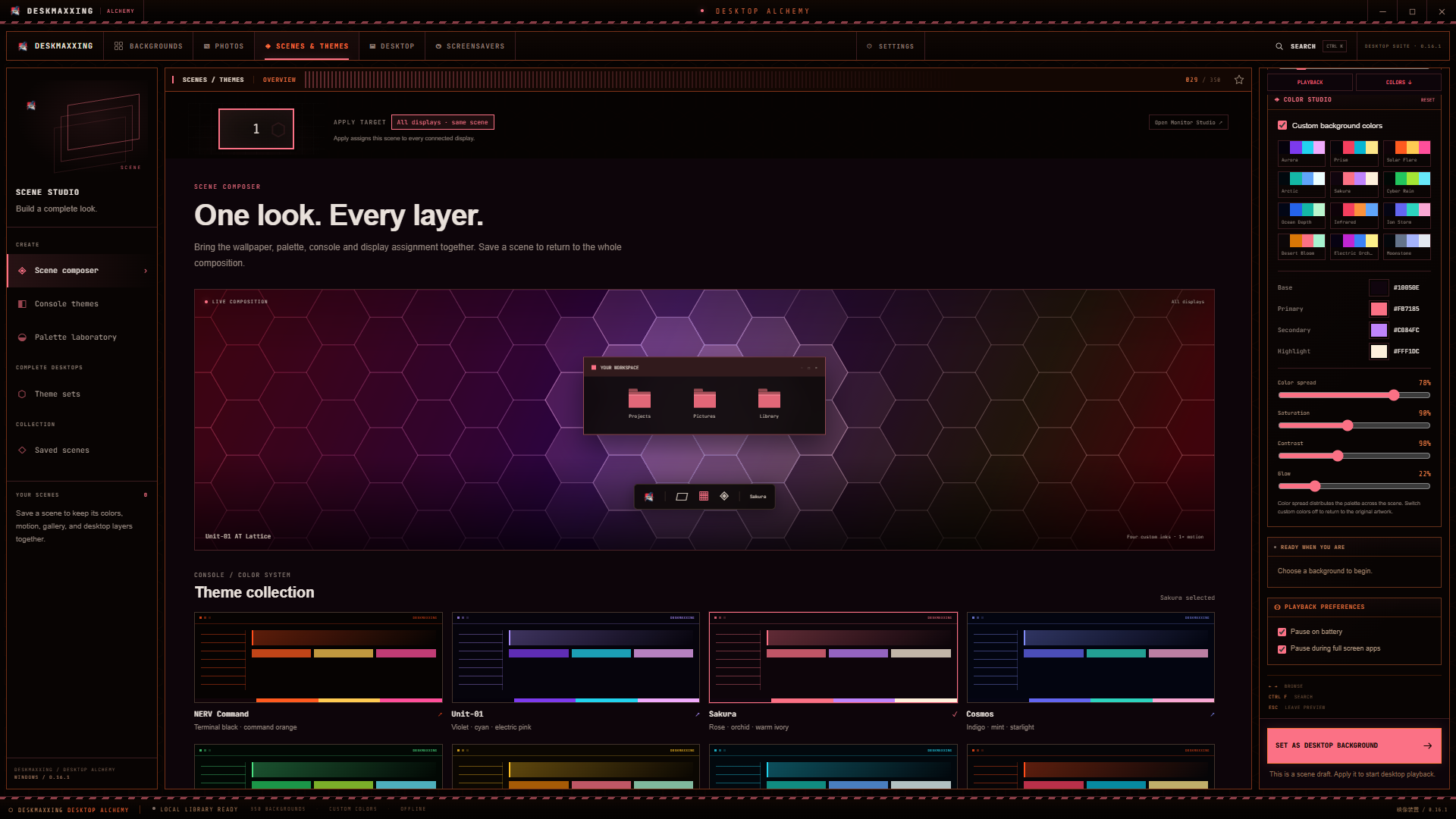Click the diamond icon in preview dock
1456x819 pixels.
(x=724, y=497)
